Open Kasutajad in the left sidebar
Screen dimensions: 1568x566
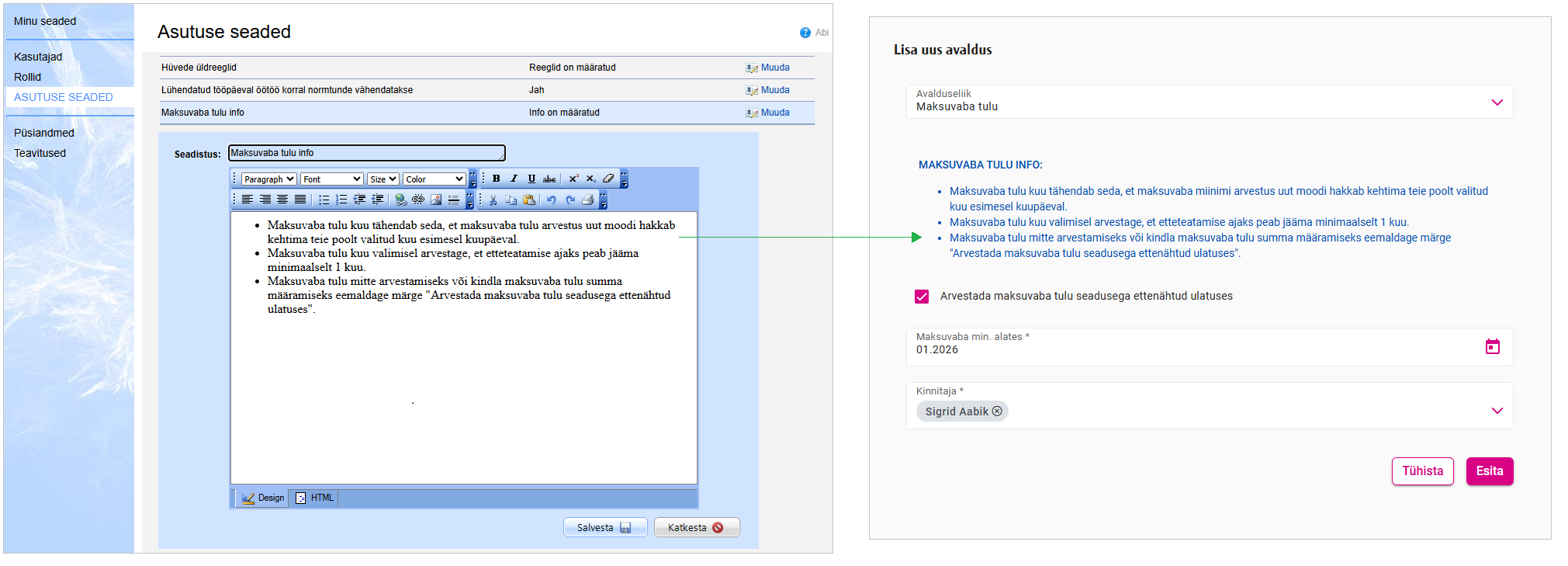tap(38, 57)
